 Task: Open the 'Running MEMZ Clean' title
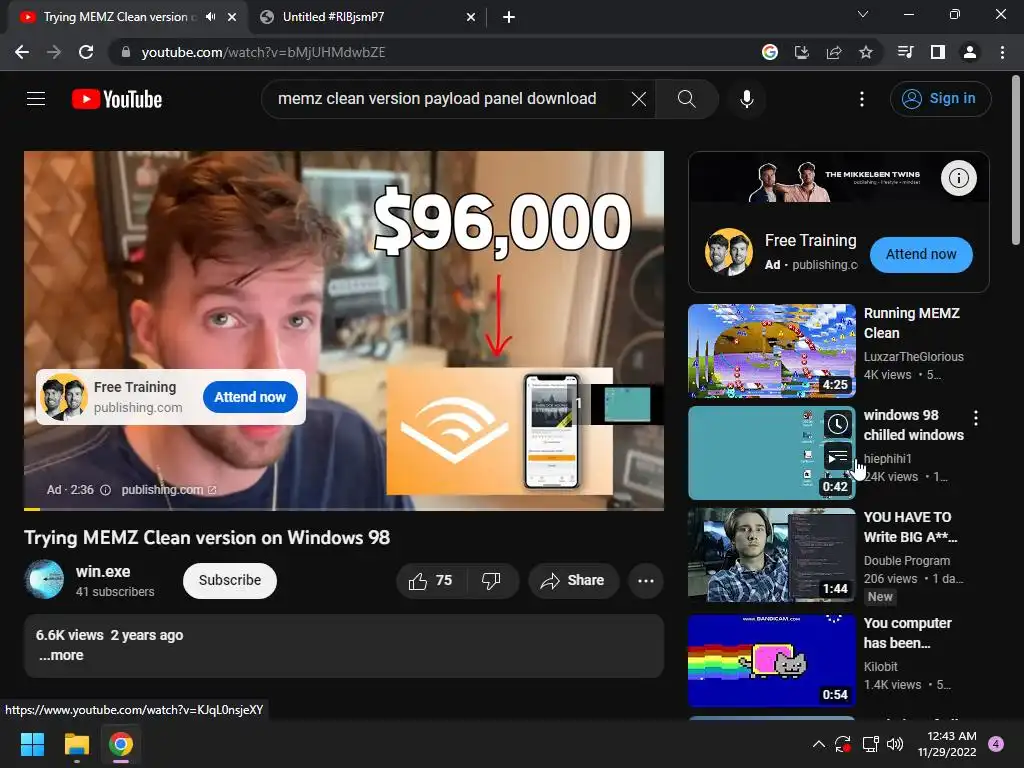tap(912, 323)
